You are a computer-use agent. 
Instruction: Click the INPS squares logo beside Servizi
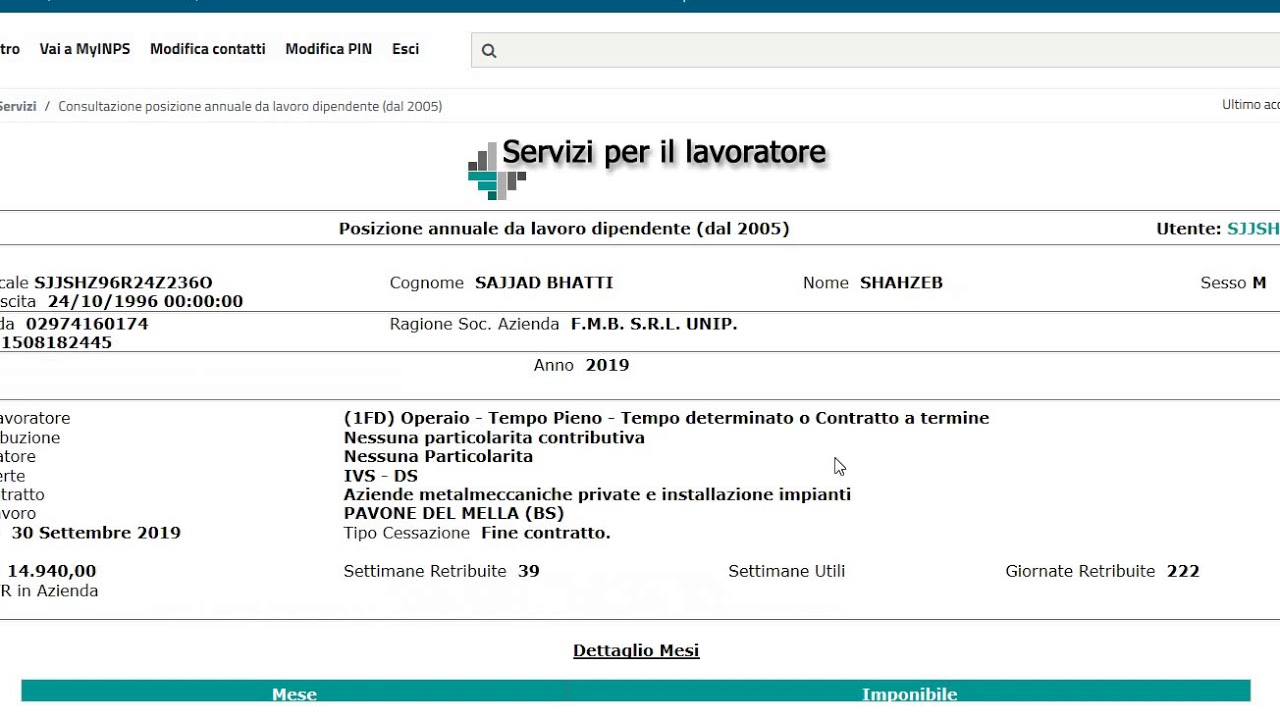497,171
